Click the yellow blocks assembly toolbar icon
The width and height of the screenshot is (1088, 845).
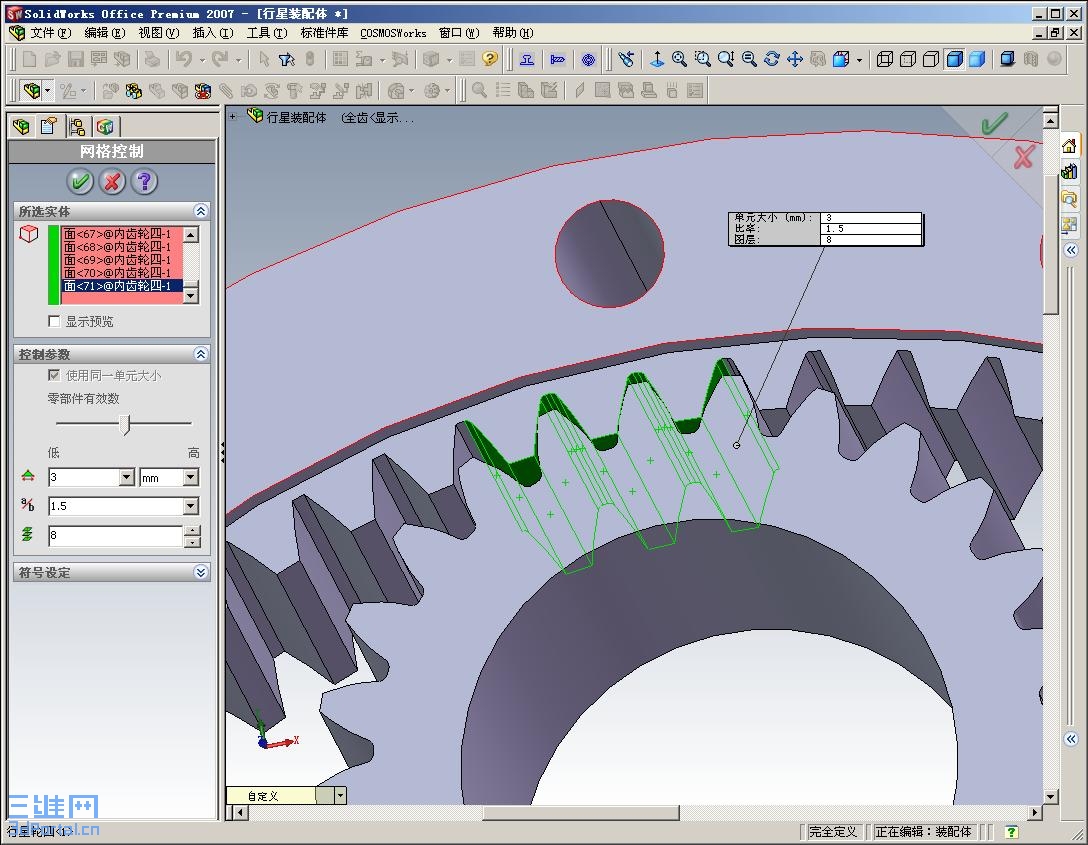(134, 90)
